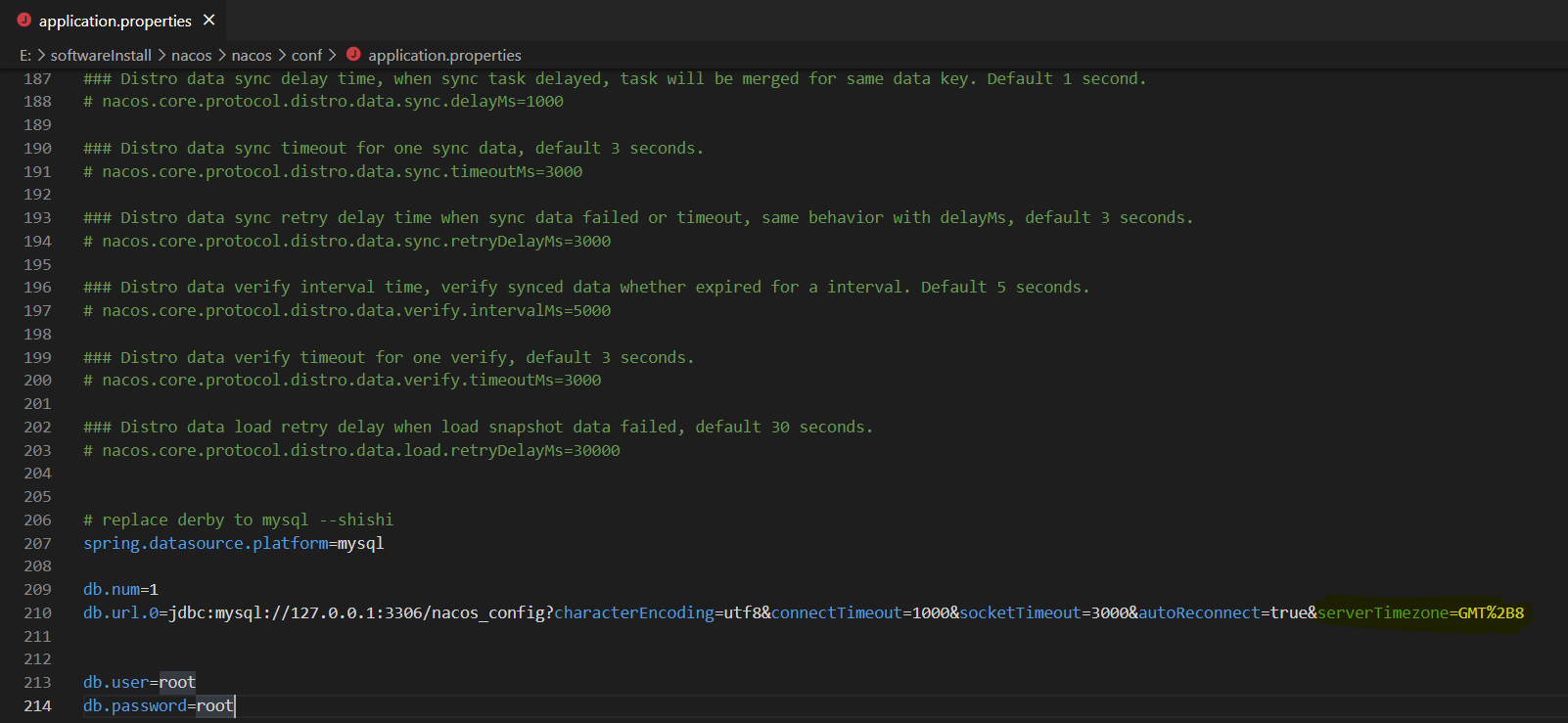Place cursor in the db.password=root line

point(159,706)
